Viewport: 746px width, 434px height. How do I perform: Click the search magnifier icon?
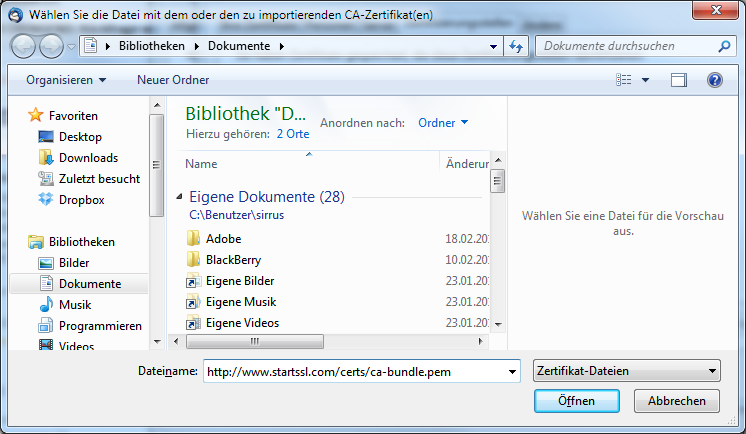coord(724,46)
